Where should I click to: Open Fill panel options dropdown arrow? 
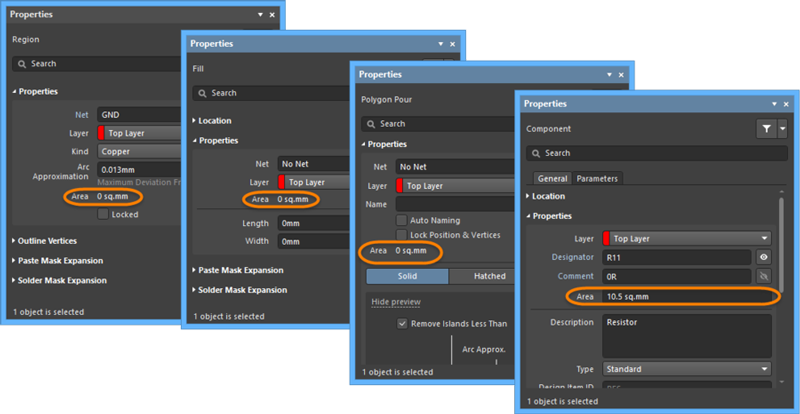439,45
